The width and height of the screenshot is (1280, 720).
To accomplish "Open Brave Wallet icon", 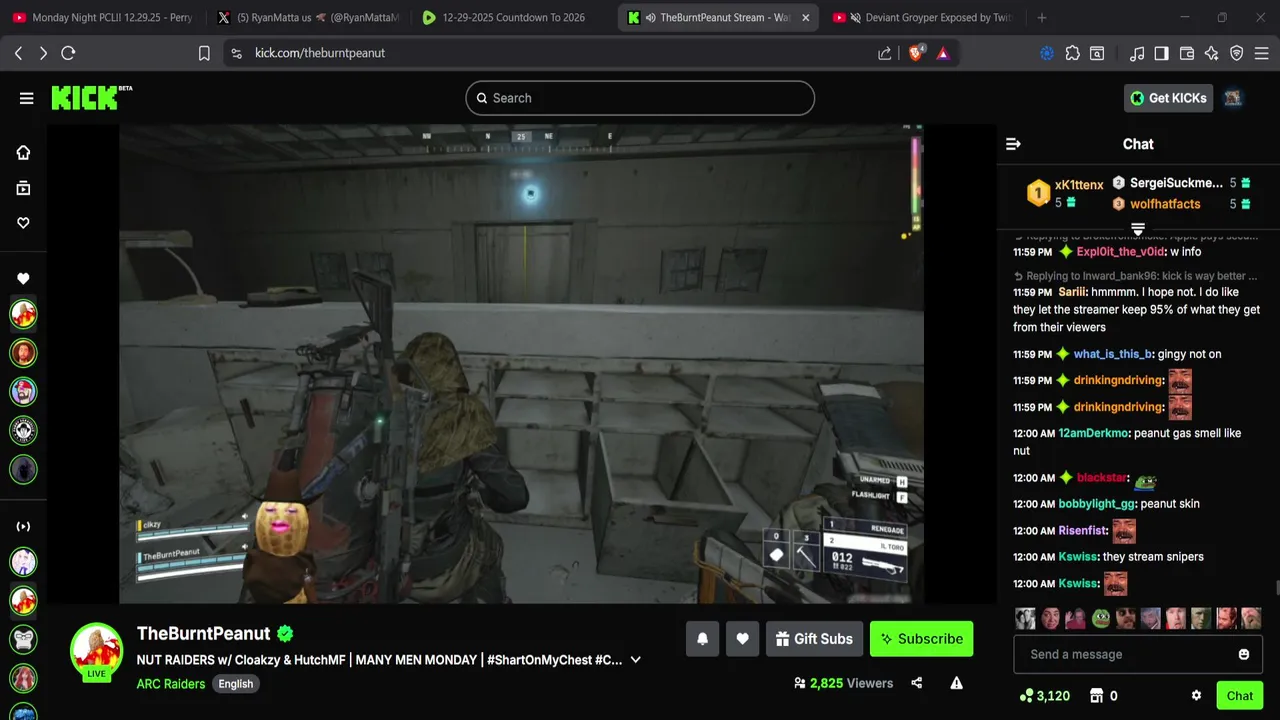I will [x=1187, y=53].
